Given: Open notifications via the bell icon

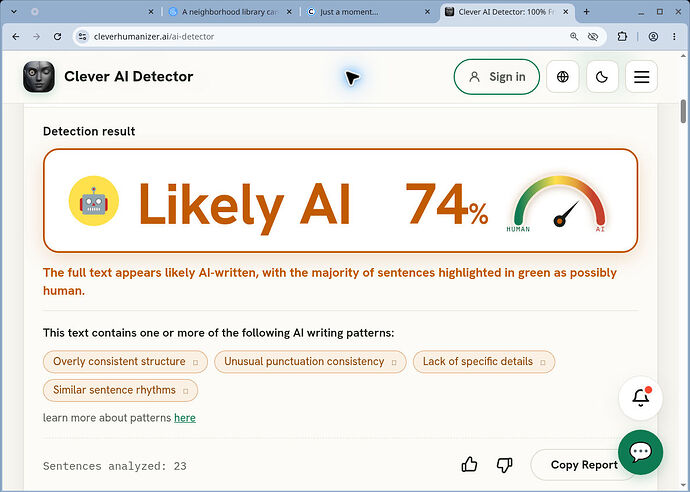Looking at the screenshot, I should click(x=641, y=397).
